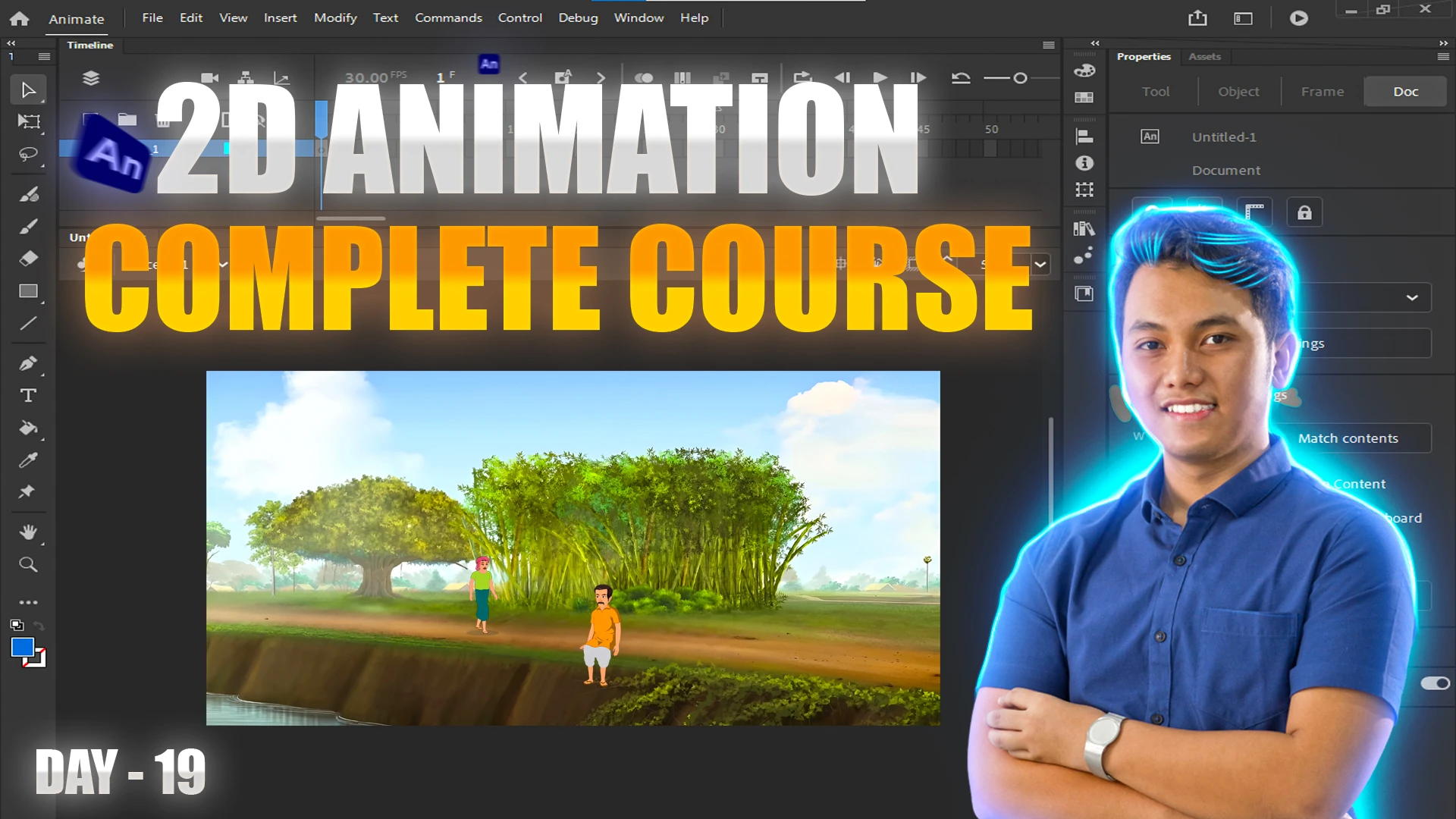
Task: Toggle the switch at bottom of Properties
Action: tap(1435, 683)
